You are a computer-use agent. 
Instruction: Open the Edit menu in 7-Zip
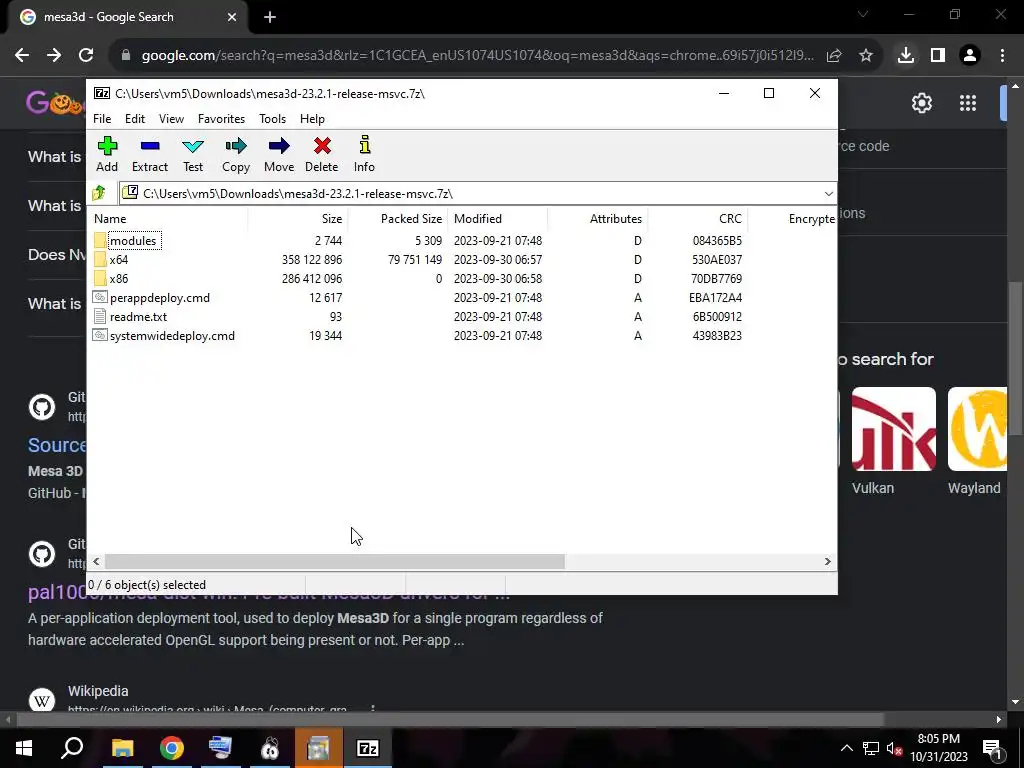tap(135, 119)
